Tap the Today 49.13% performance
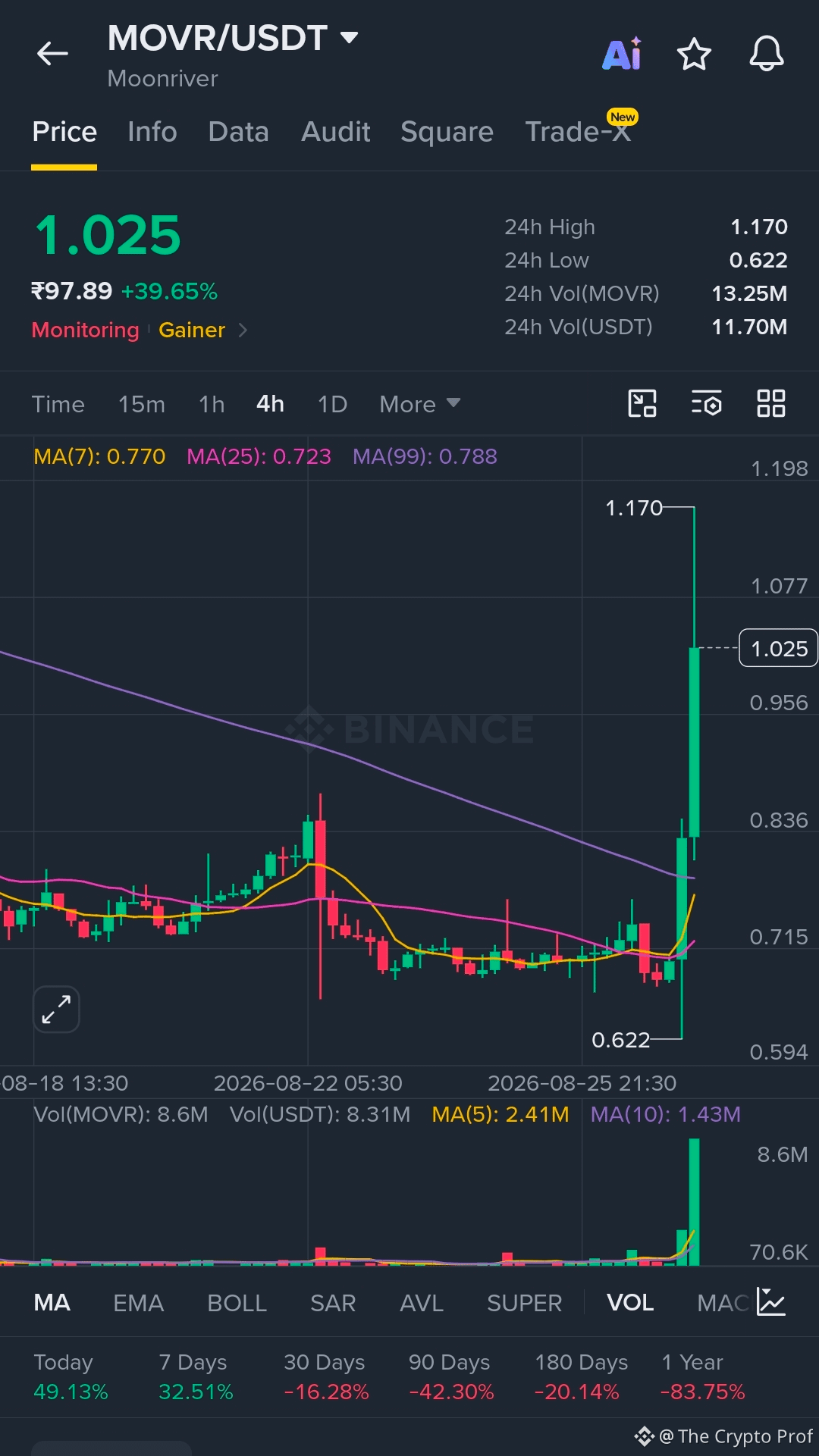 coord(71,1377)
